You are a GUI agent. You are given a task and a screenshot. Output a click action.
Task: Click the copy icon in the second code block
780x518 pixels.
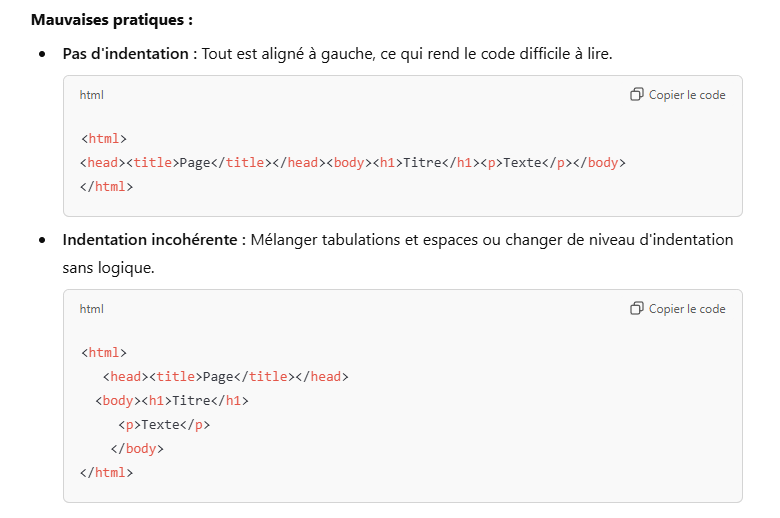(x=636, y=309)
